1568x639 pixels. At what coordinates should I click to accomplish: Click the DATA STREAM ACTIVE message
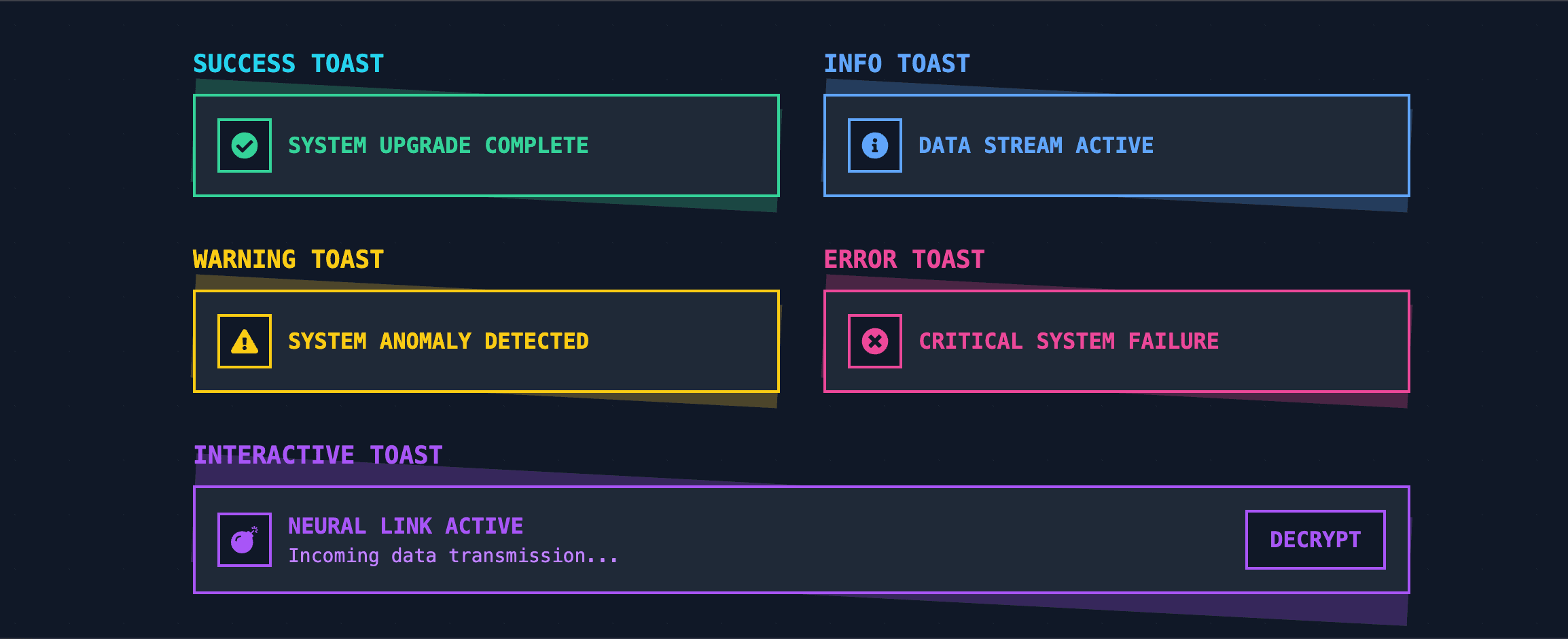click(x=1035, y=145)
